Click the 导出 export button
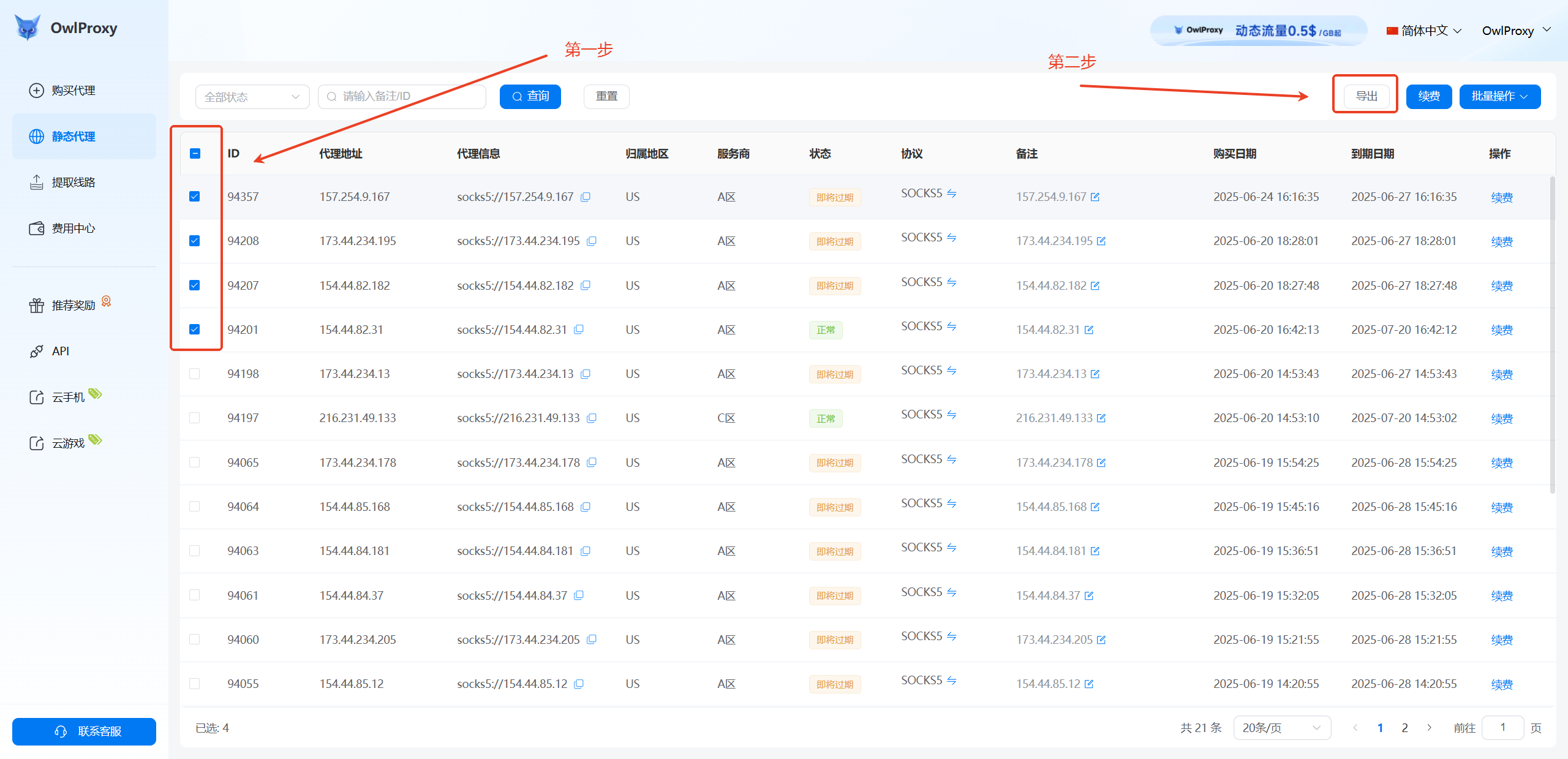1568x759 pixels. click(x=1366, y=97)
